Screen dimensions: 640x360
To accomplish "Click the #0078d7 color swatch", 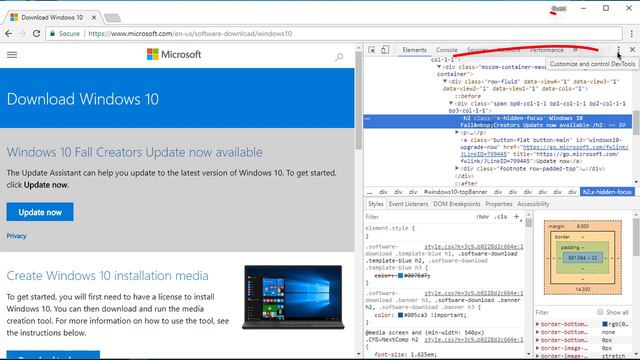I will coord(400,276).
